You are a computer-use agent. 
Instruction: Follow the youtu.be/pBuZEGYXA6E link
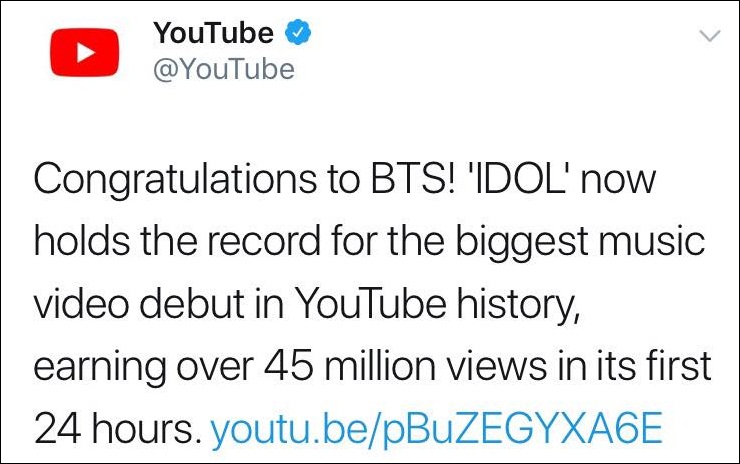(x=437, y=428)
